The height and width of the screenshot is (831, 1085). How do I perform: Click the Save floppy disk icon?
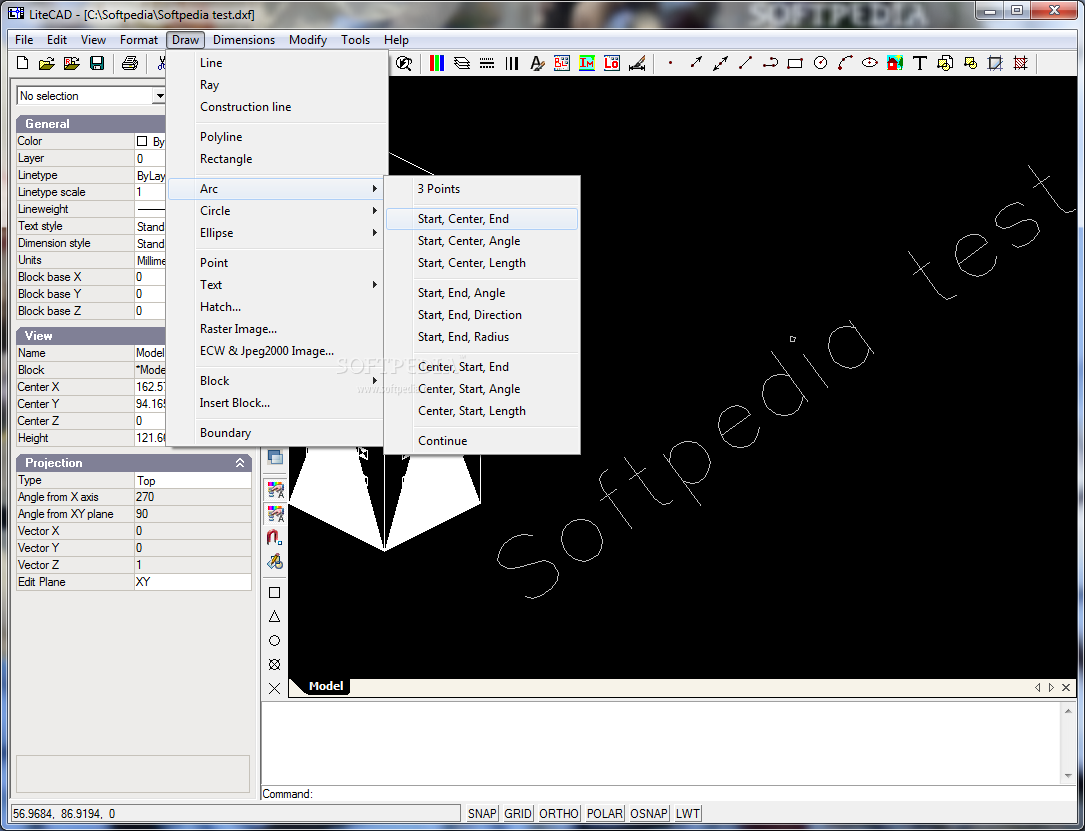(x=97, y=64)
